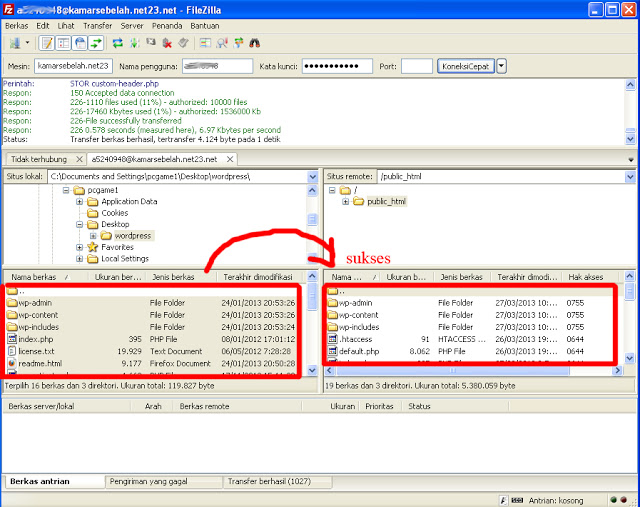Collapse the remote root folder node
This screenshot has height=507, width=640.
332,190
